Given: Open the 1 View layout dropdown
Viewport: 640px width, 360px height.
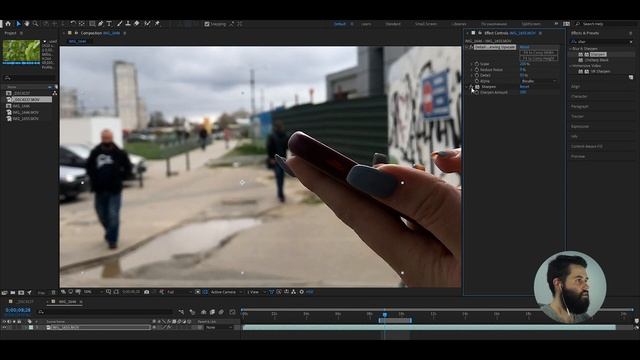Looking at the screenshot, I should tap(256, 292).
